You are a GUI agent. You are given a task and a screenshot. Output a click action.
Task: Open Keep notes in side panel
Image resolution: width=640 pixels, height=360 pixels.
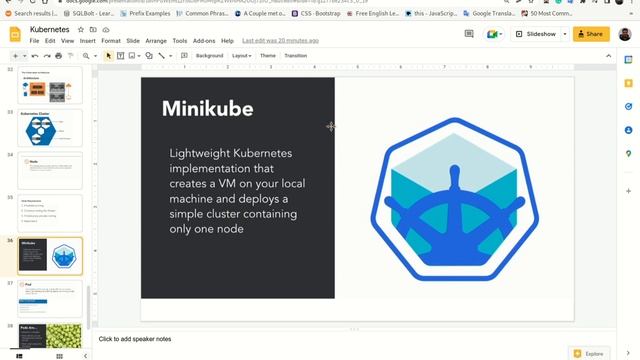pyautogui.click(x=628, y=83)
